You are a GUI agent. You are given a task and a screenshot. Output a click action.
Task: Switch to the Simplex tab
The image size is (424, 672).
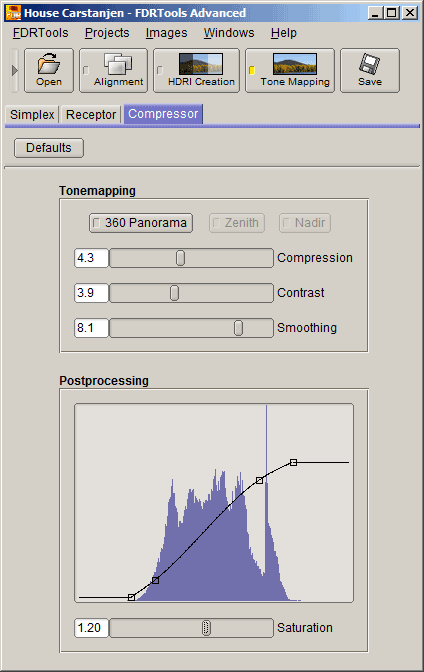click(x=32, y=115)
